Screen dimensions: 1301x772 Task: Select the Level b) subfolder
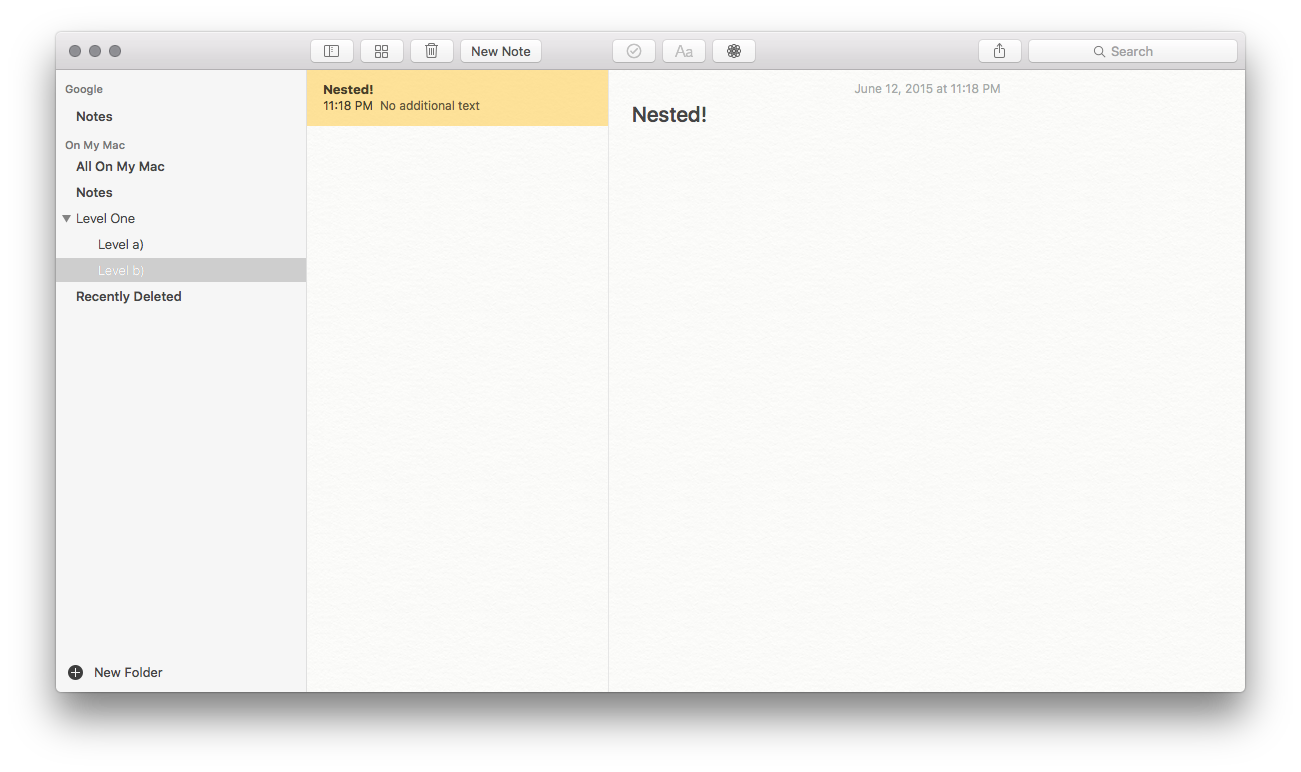point(181,270)
